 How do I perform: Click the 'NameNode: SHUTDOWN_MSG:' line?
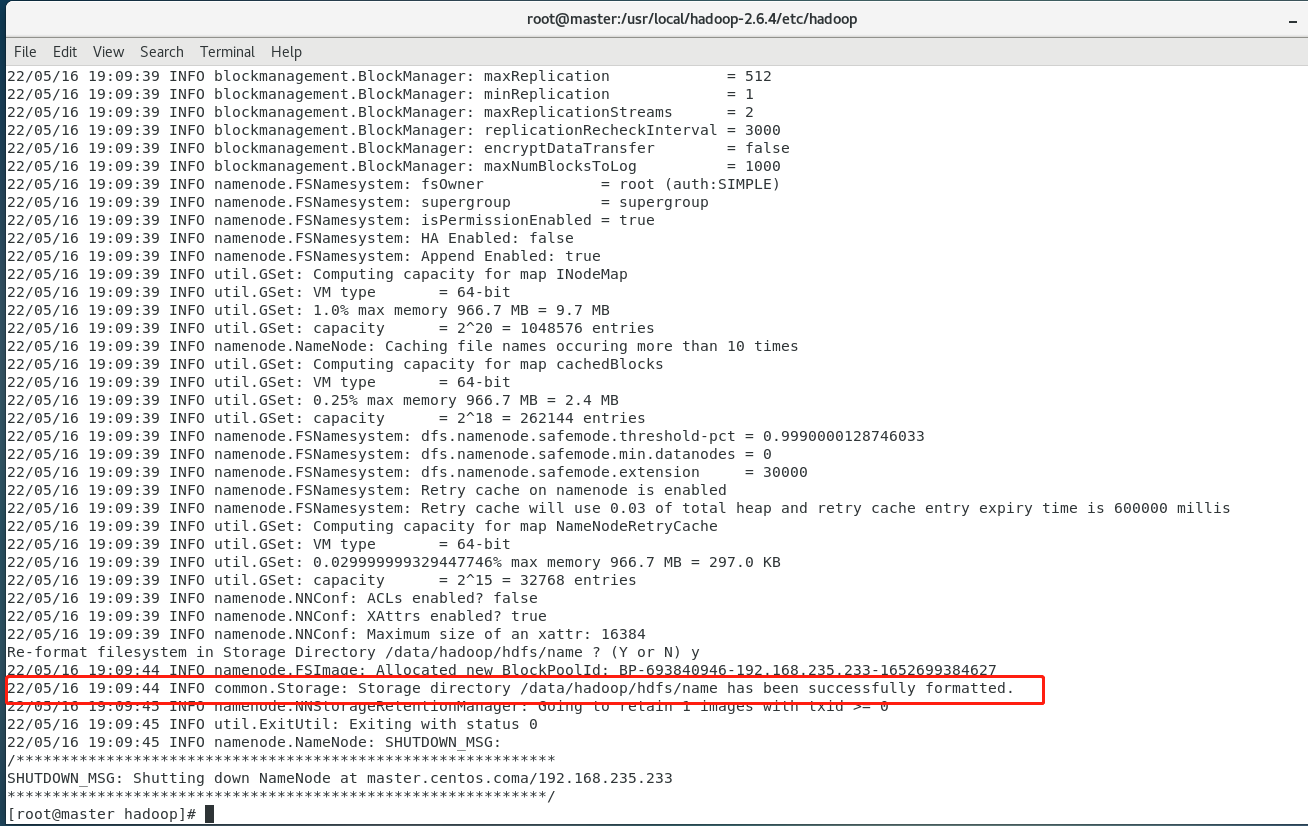point(254,742)
